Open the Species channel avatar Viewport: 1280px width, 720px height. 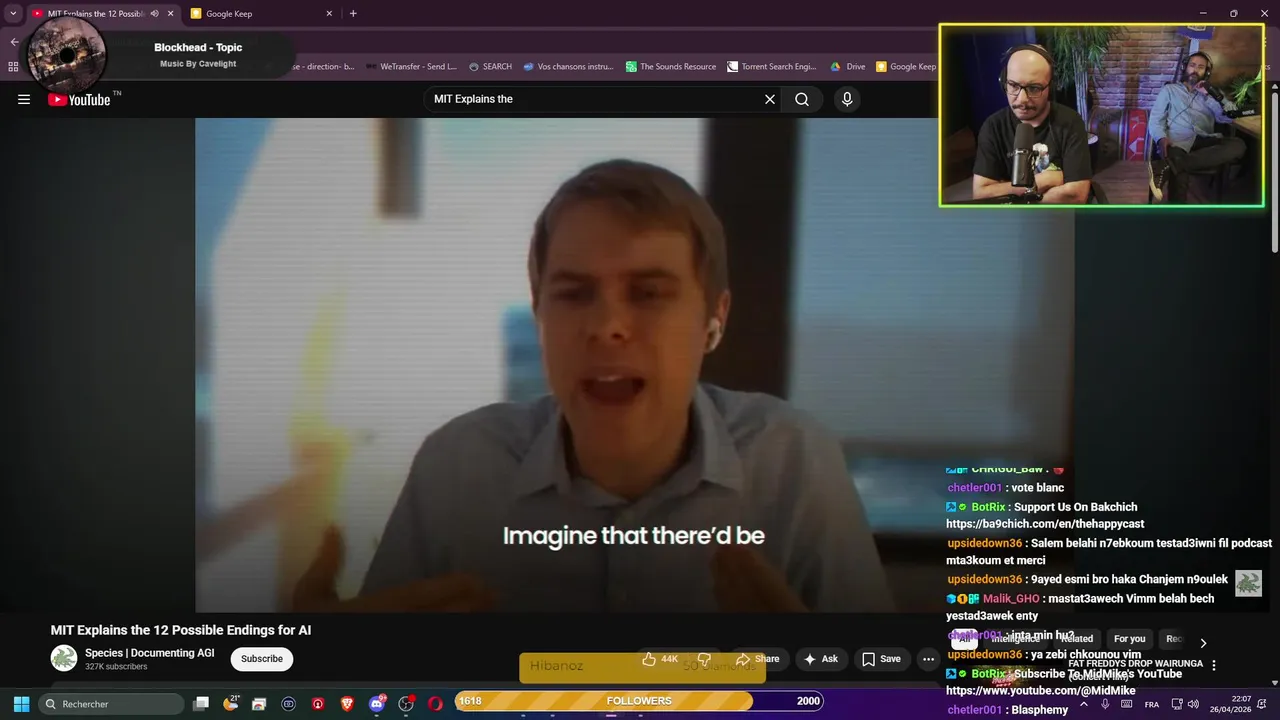[64, 658]
